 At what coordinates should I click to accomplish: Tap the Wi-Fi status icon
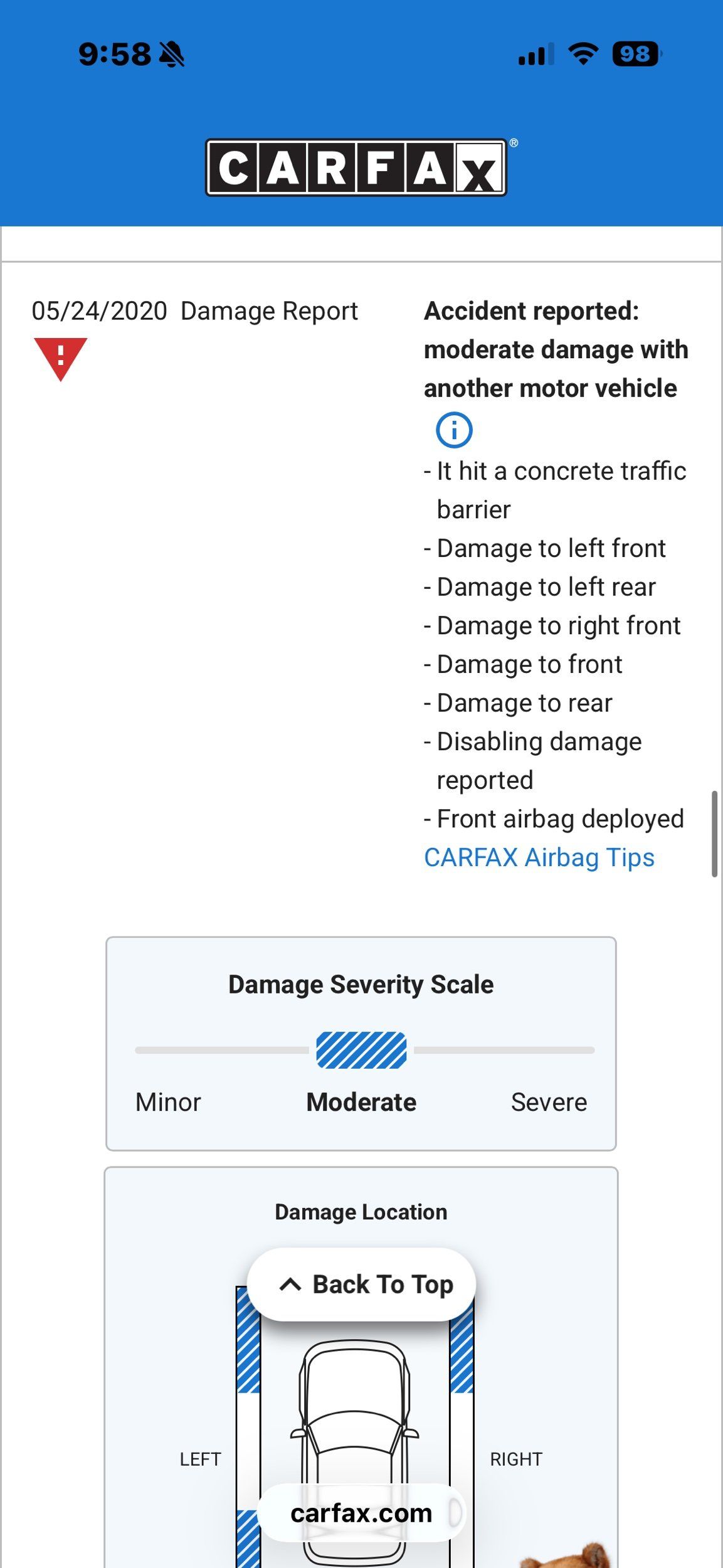click(x=583, y=54)
